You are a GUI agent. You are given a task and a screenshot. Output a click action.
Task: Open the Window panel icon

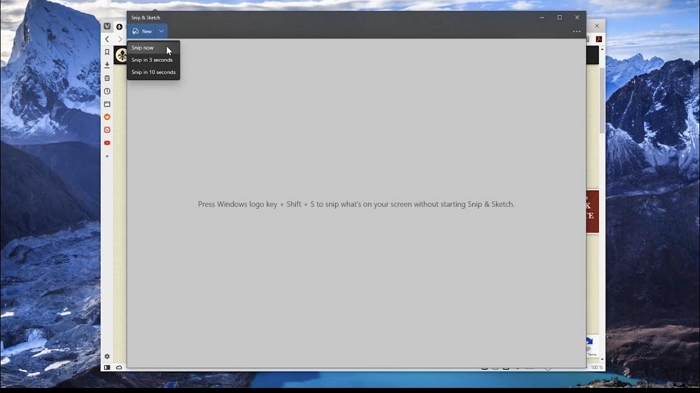[107, 104]
